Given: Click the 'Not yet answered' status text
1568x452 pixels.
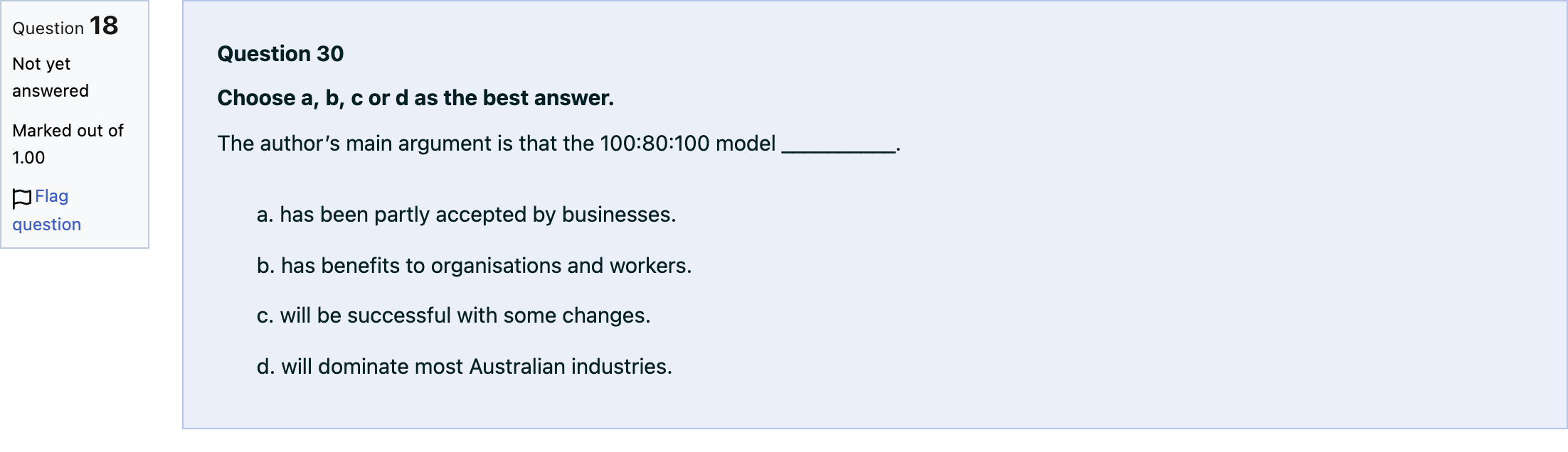Looking at the screenshot, I should (x=51, y=77).
